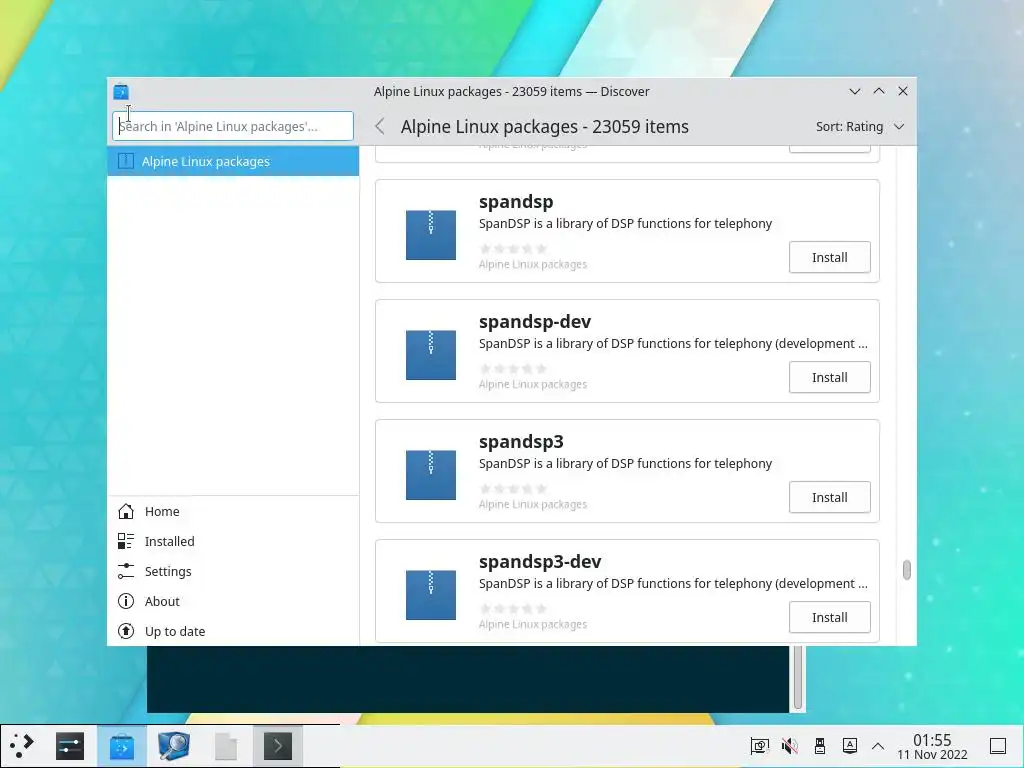Viewport: 1024px width, 768px height.
Task: Click the spandsp3 star rating
Action: click(513, 488)
